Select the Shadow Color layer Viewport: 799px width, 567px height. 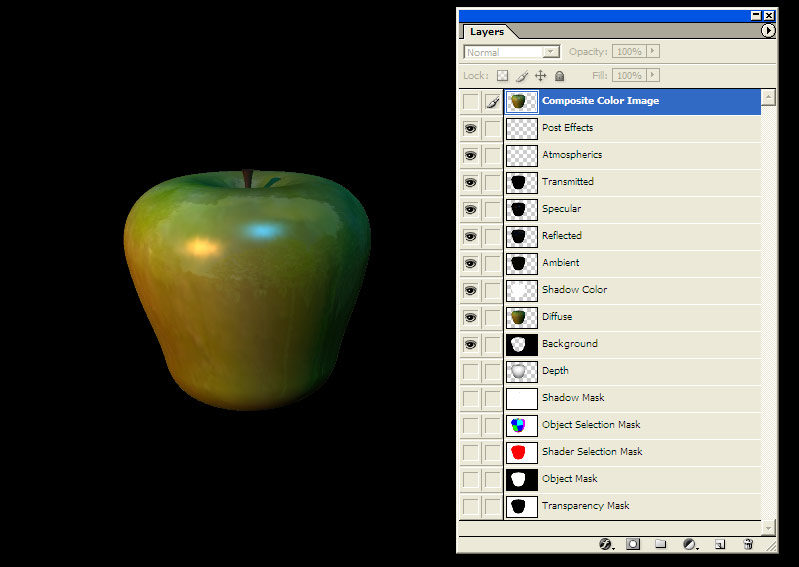coord(574,290)
